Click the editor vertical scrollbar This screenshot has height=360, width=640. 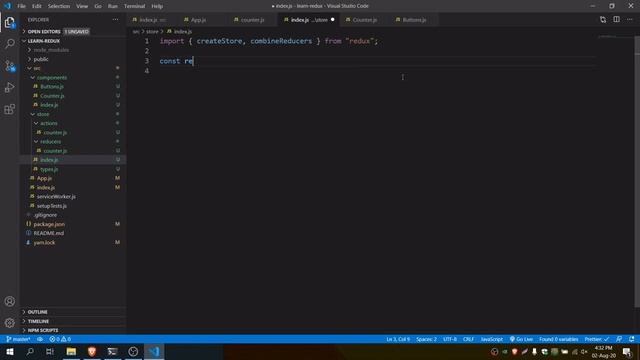pos(637,171)
